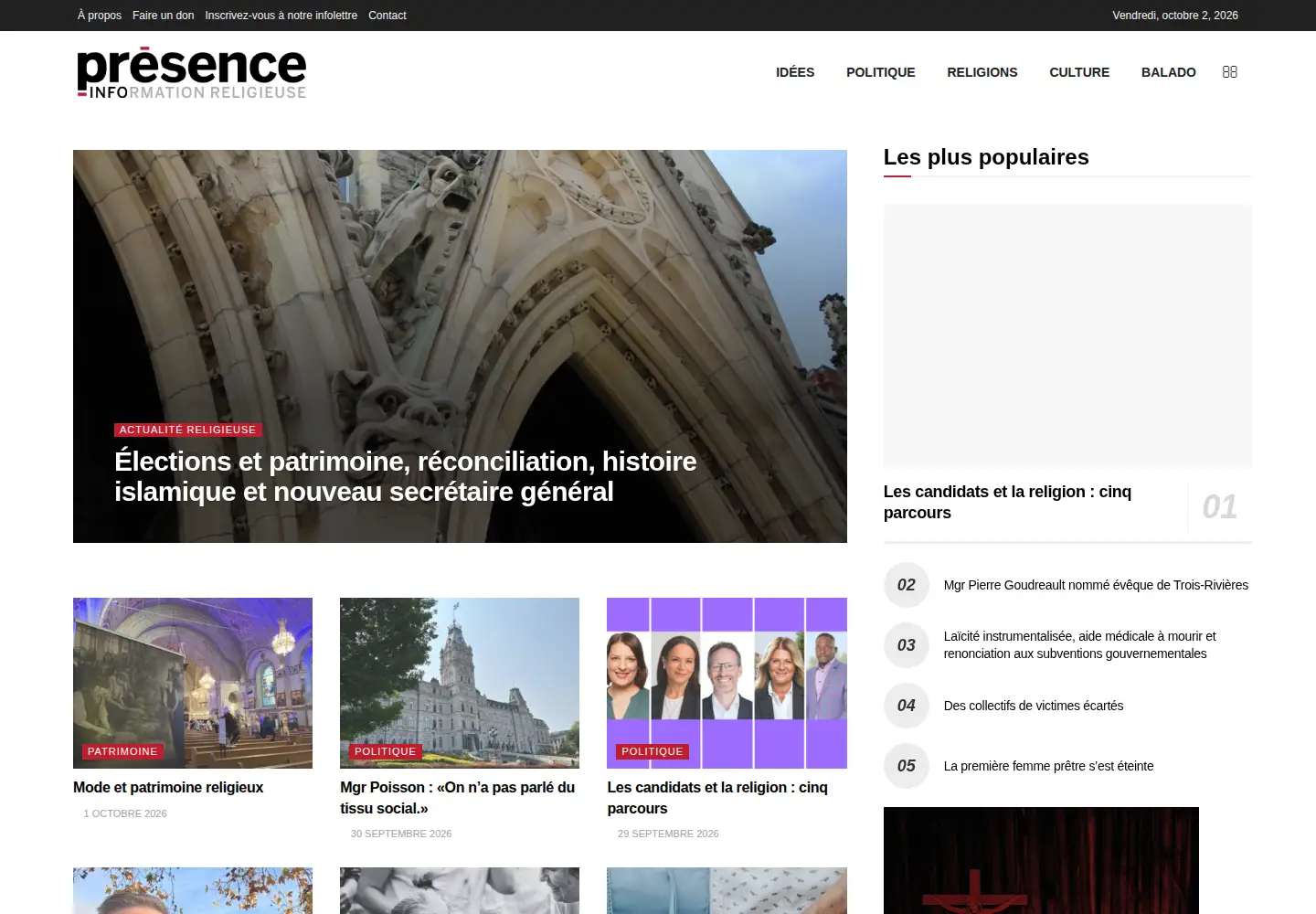Image resolution: width=1316 pixels, height=914 pixels.
Task: Select the ACTUALITÉ RELIGIEUSE category tag
Action: pos(188,430)
